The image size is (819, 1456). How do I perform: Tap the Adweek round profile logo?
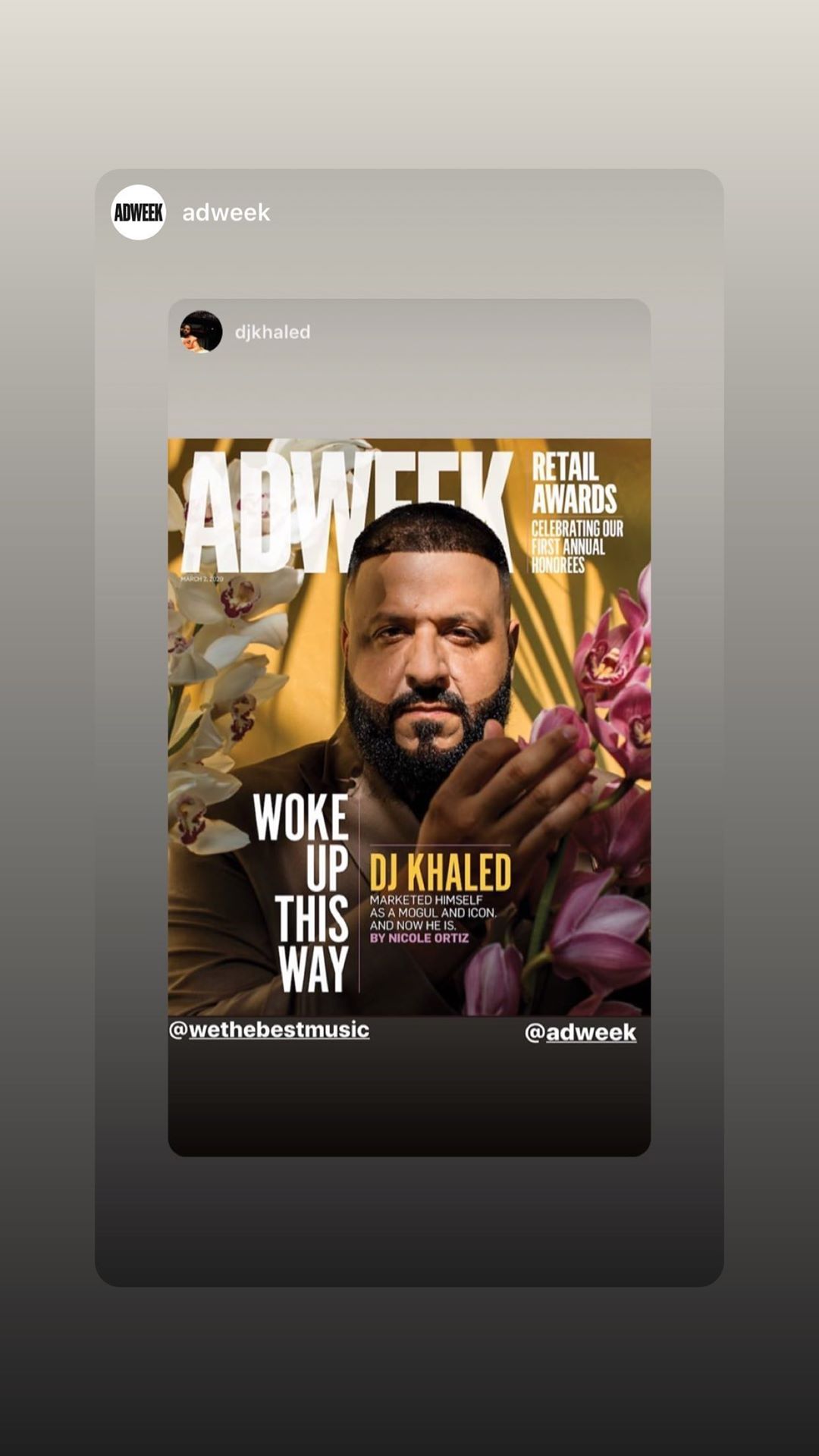[138, 212]
